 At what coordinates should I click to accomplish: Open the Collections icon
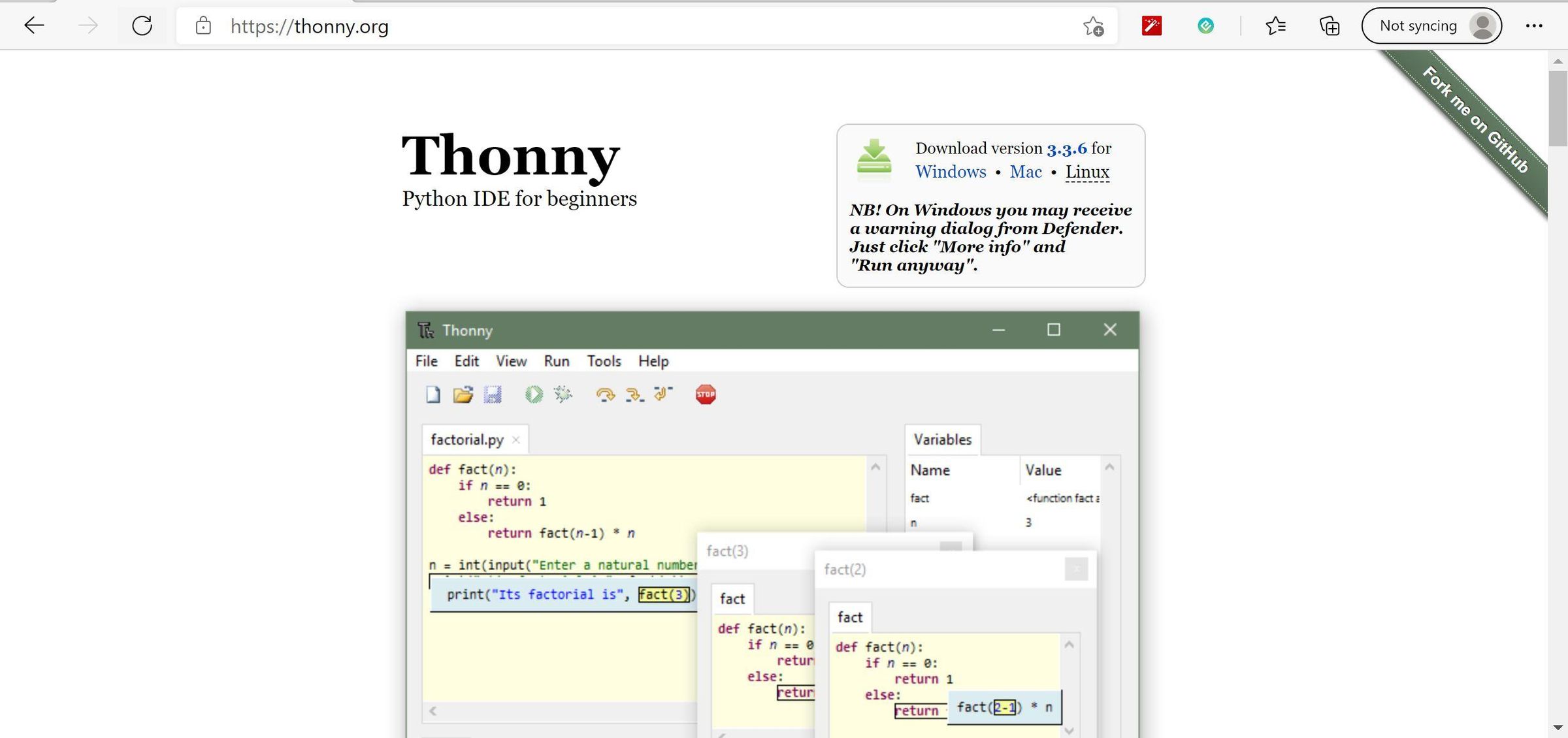click(x=1329, y=26)
